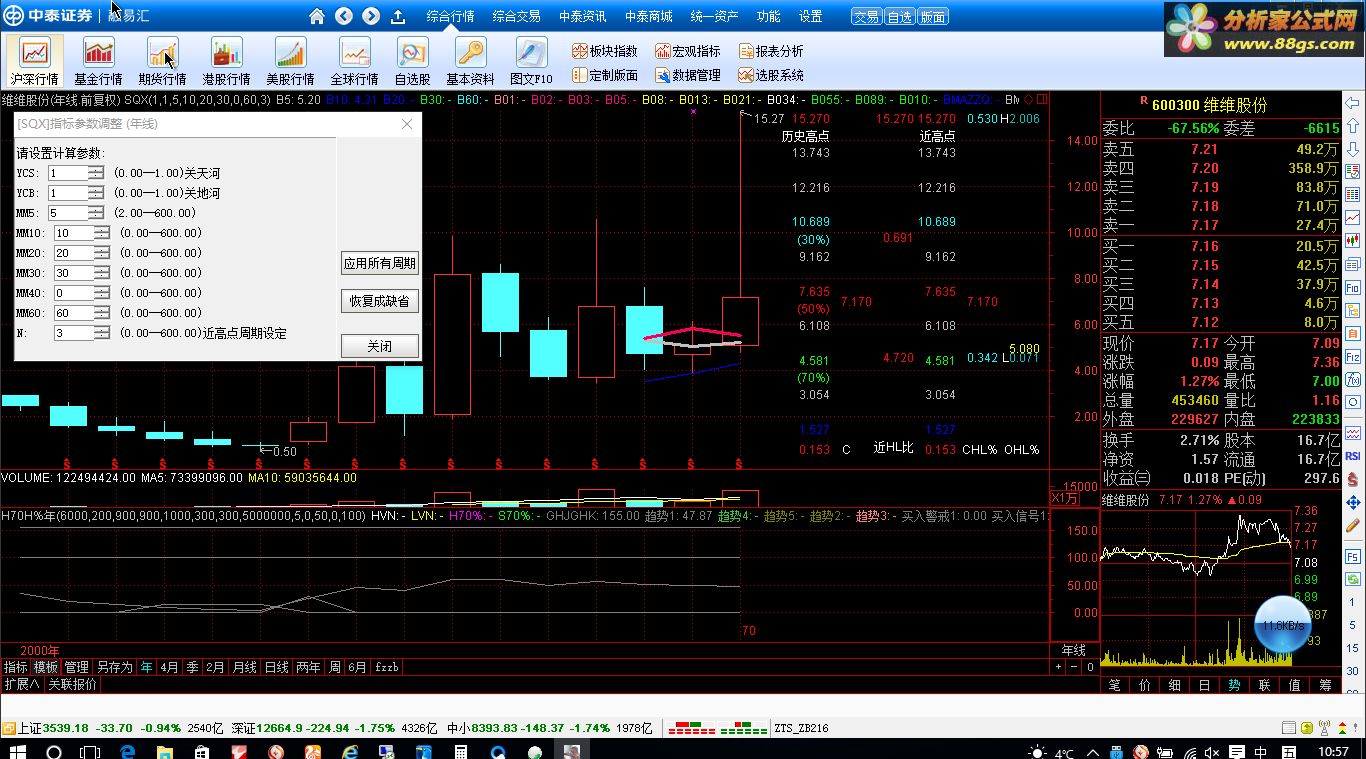1366x759 pixels.
Task: Open 定制版面 custom layout
Action: (x=605, y=75)
